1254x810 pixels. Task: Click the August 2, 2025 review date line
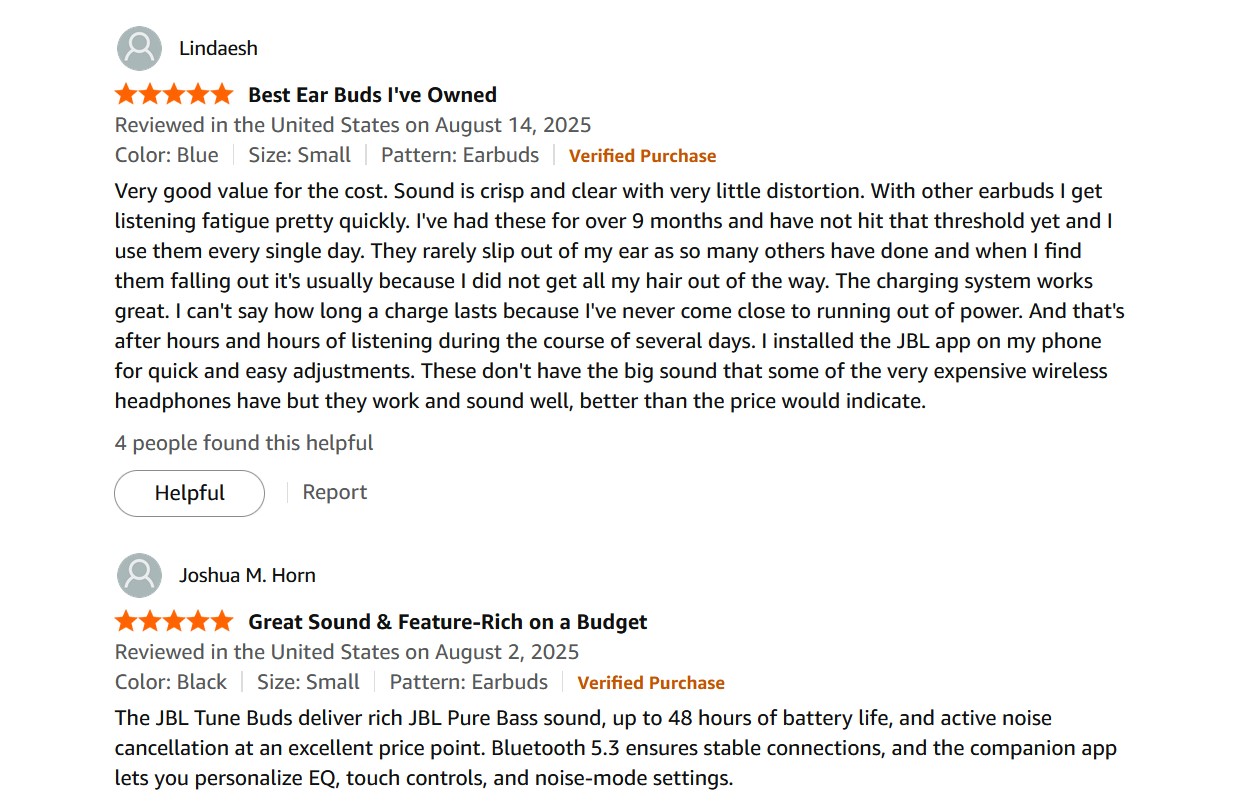click(347, 652)
